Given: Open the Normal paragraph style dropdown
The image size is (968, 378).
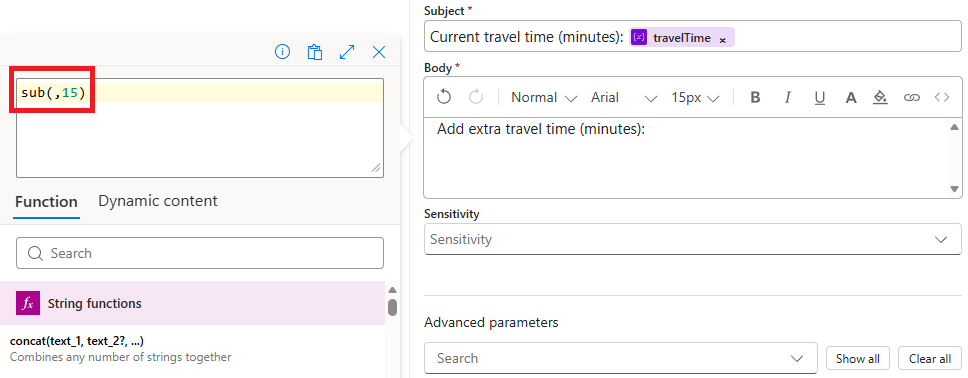Looking at the screenshot, I should coord(544,98).
